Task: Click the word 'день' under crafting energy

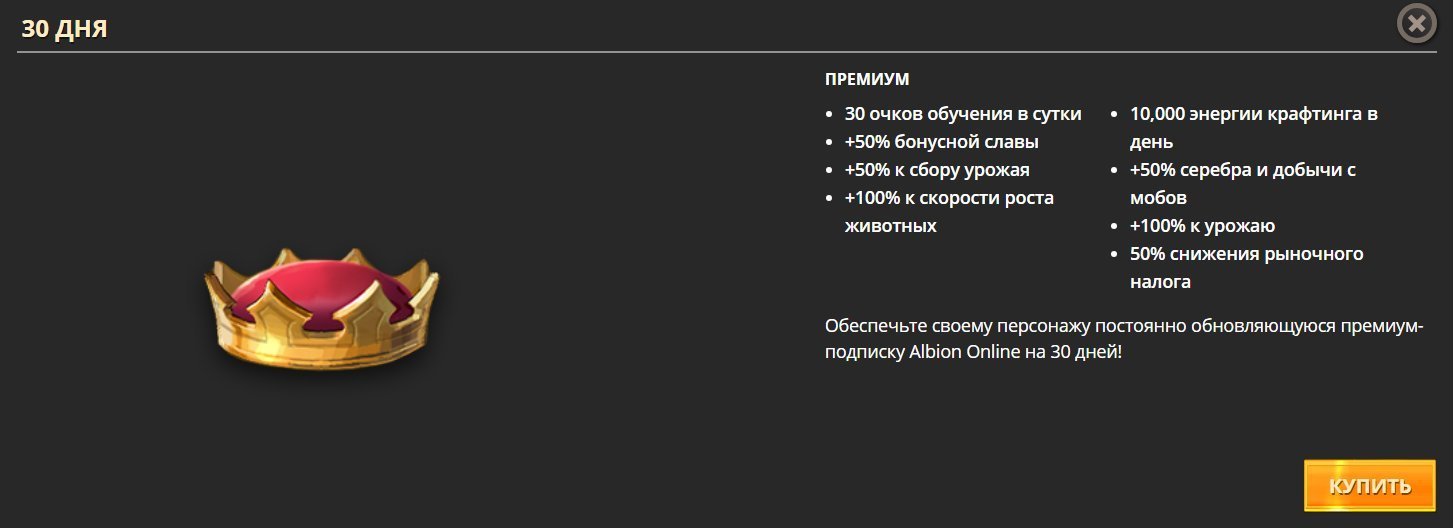Action: (x=1151, y=142)
